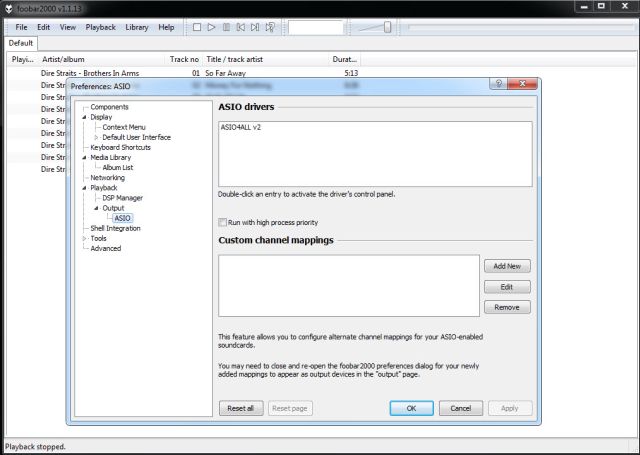Select the ASIO tree item

click(x=122, y=218)
